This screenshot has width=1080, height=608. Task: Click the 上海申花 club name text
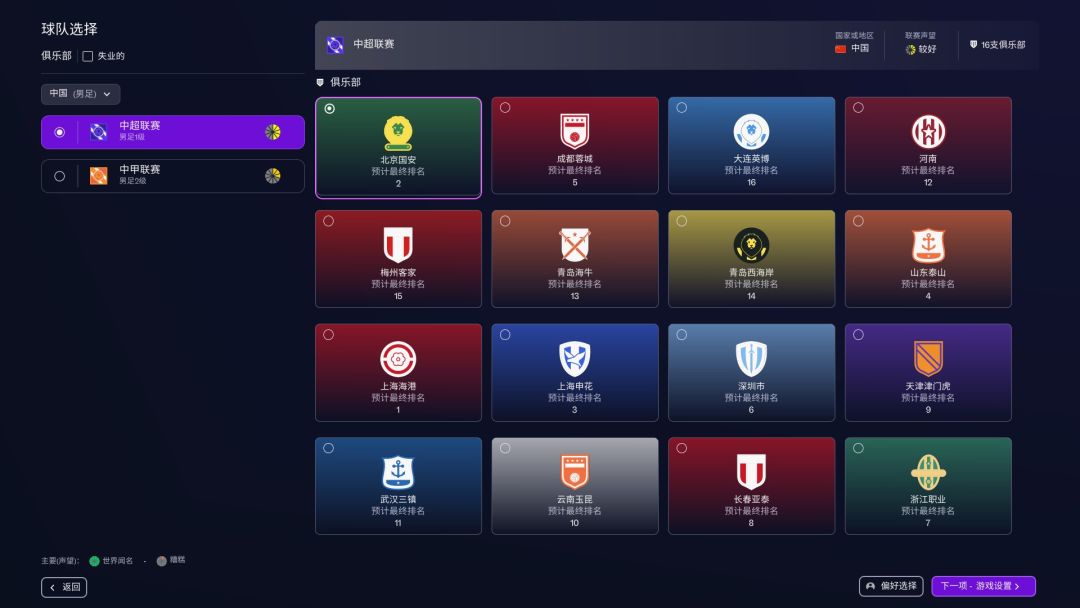574,386
